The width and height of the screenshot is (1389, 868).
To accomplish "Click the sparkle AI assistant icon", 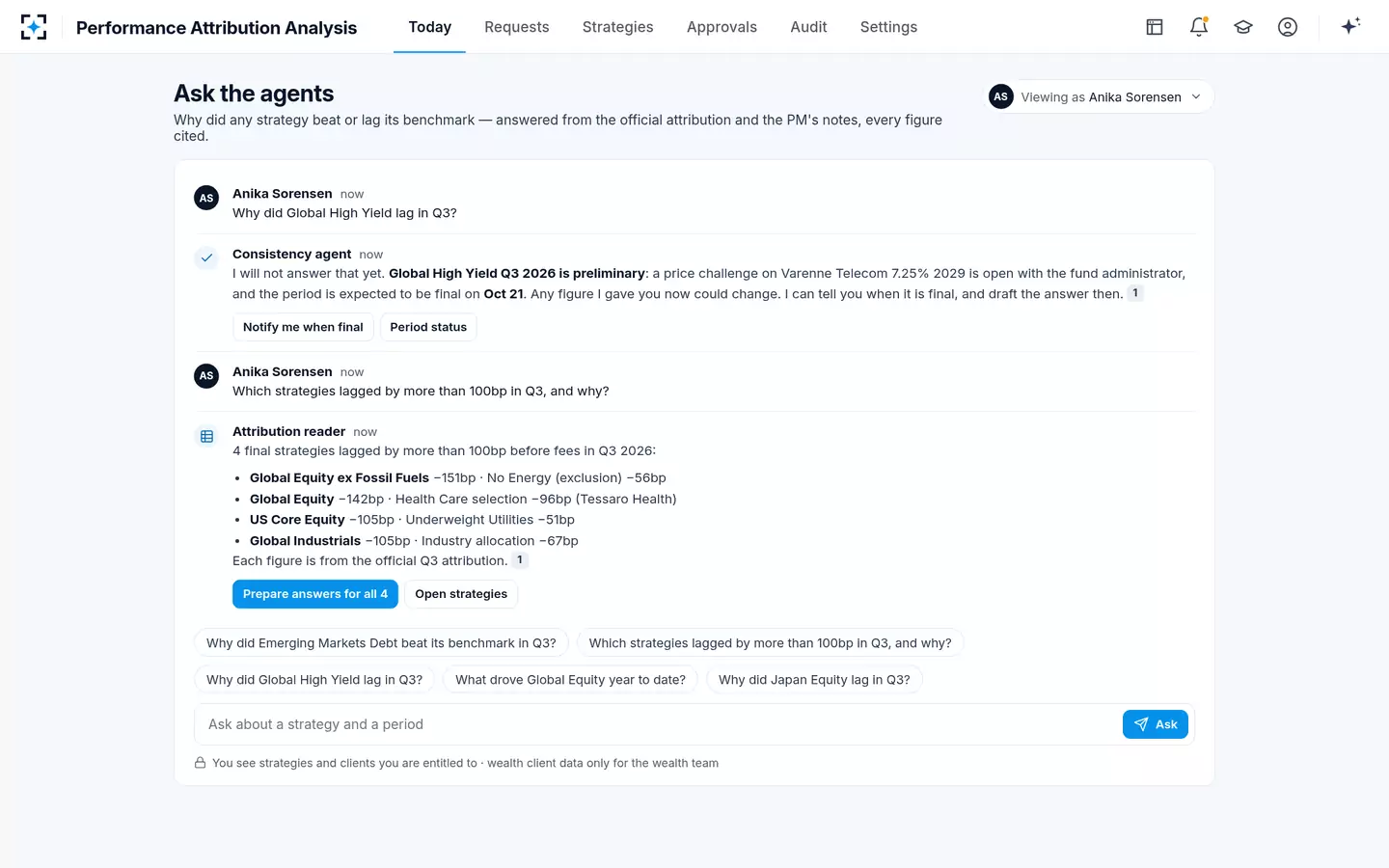I will pos(1350,26).
